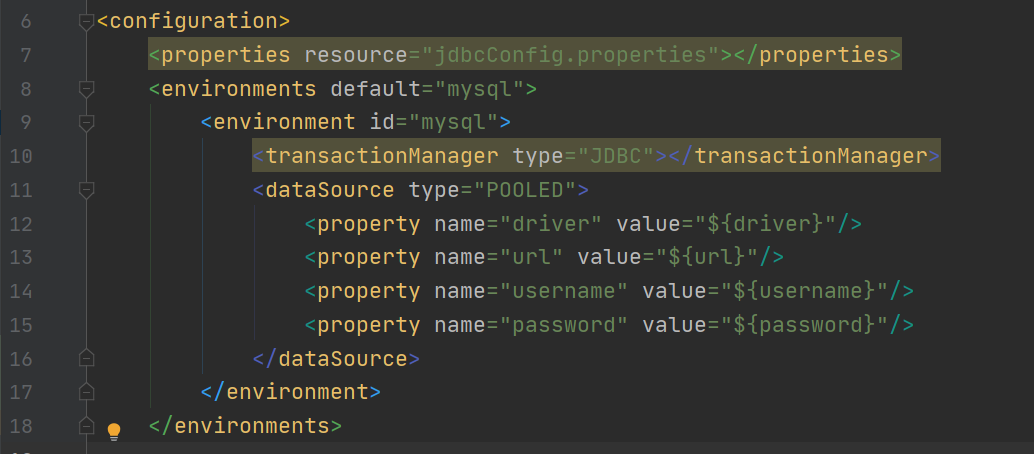The width and height of the screenshot is (1034, 454).
Task: Click the property name value "password"
Action: pos(564,325)
